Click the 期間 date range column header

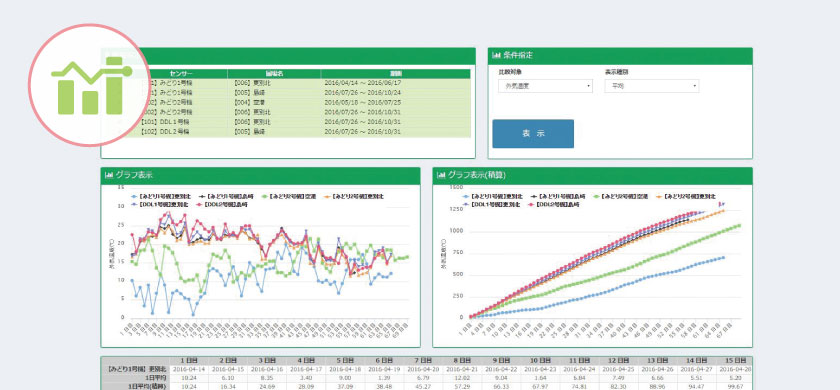[x=396, y=73]
